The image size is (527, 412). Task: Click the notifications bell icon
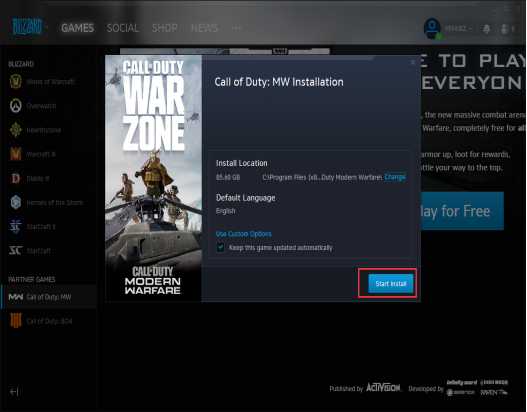click(486, 29)
